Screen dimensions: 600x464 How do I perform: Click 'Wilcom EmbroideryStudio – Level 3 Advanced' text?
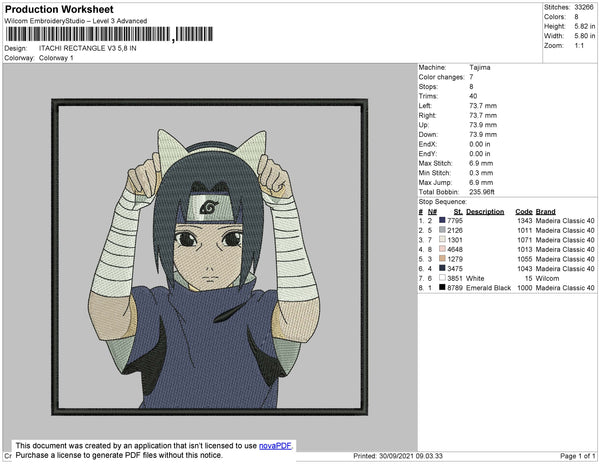point(76,21)
